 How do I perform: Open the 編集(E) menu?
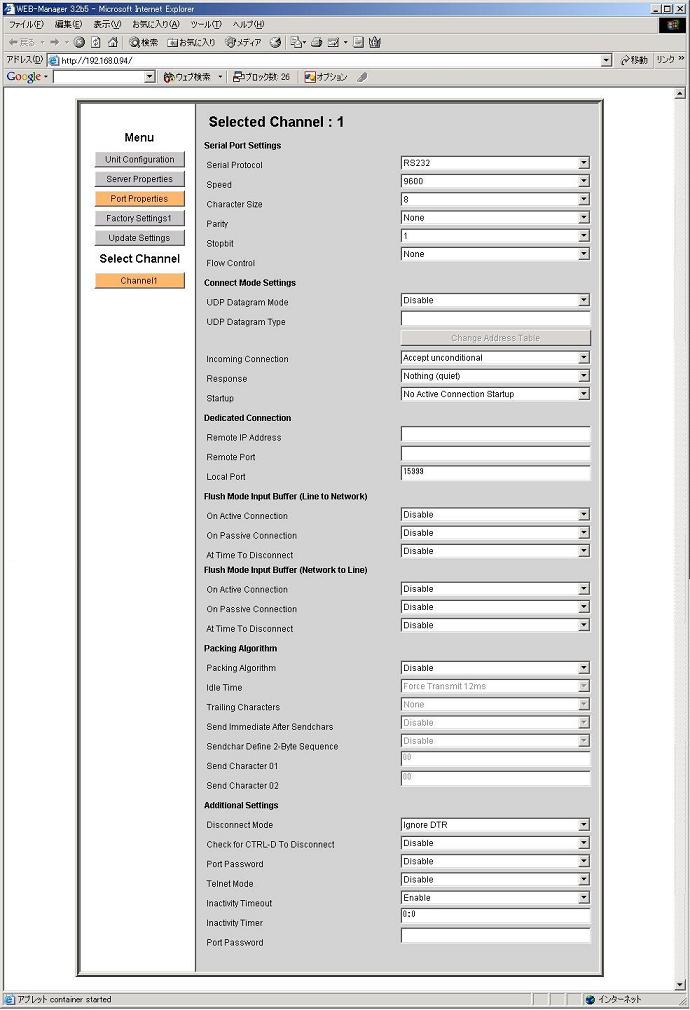[68, 24]
